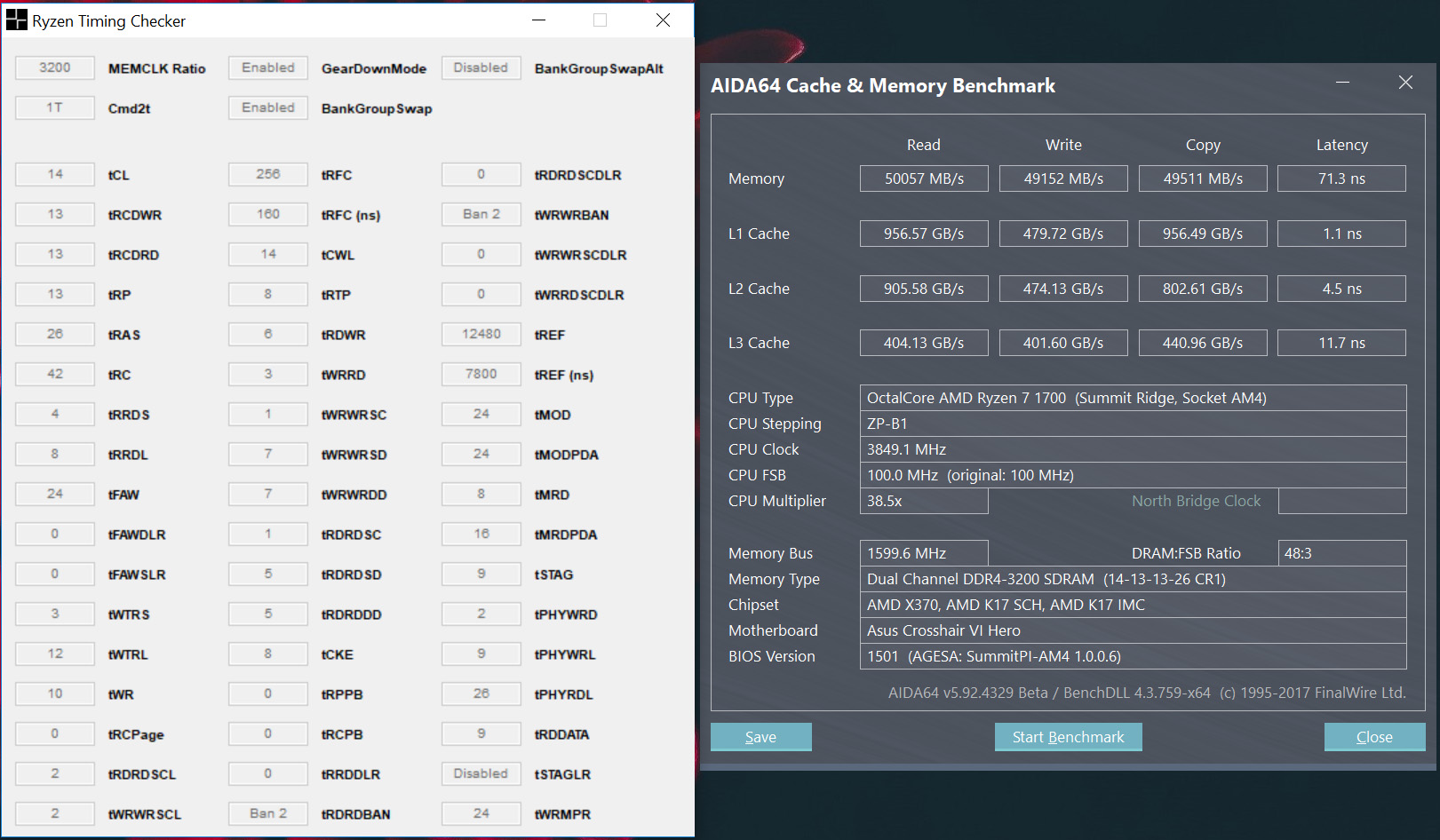Click the Read column header in AIDA64
The image size is (1440, 840).
[924, 145]
